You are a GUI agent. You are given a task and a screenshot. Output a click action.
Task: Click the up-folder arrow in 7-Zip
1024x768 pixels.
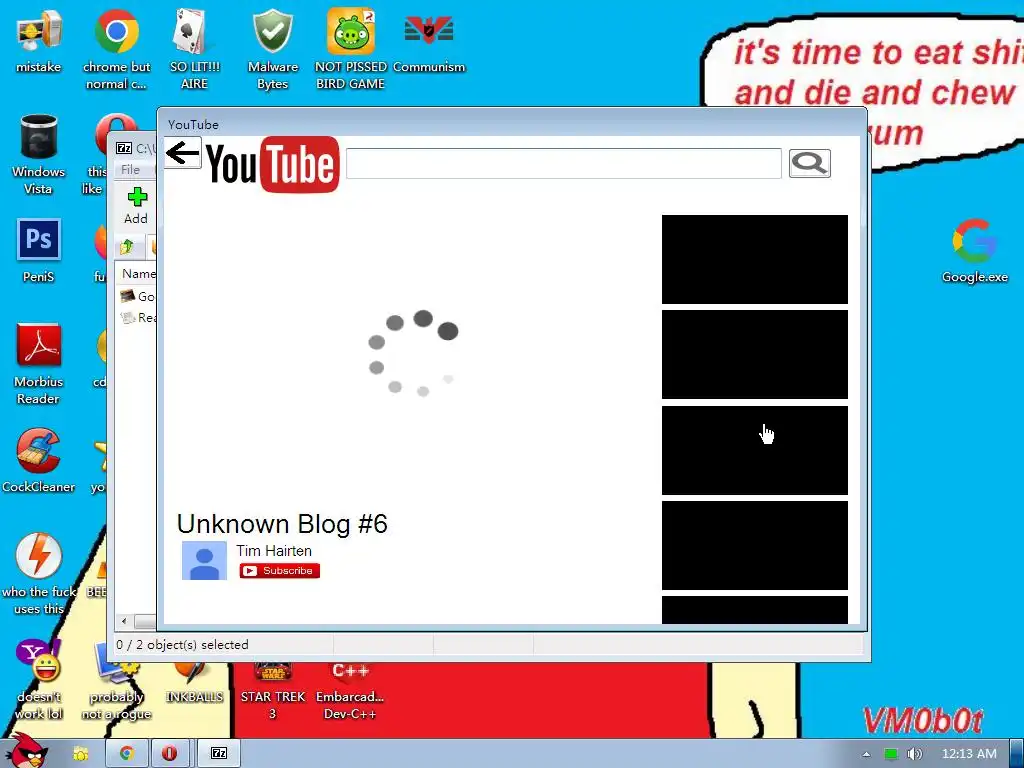pos(127,246)
